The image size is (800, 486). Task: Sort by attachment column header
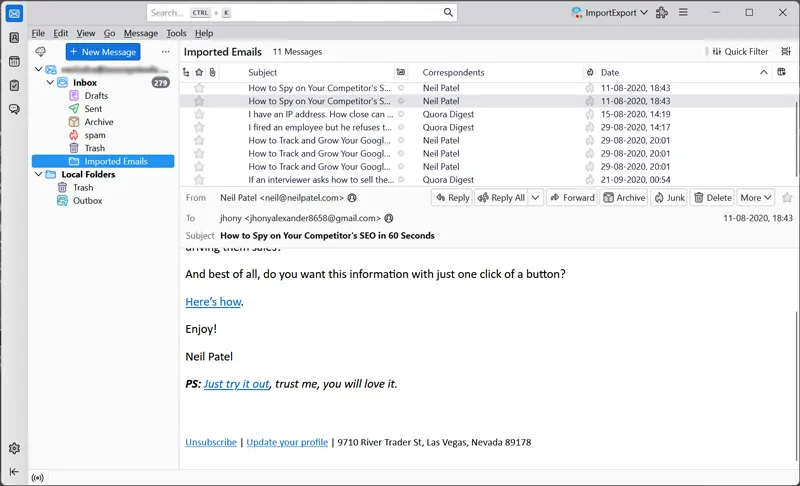[x=212, y=72]
